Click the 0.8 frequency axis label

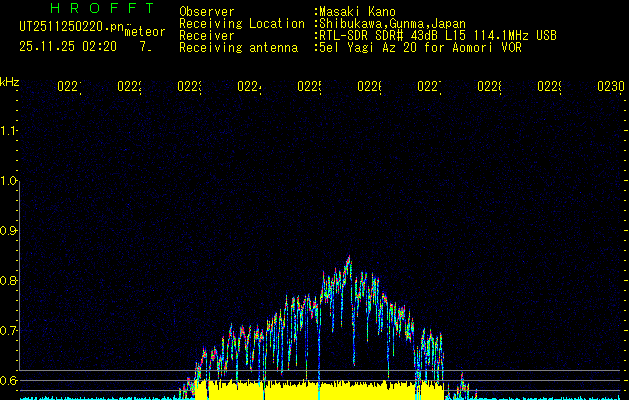coord(9,281)
